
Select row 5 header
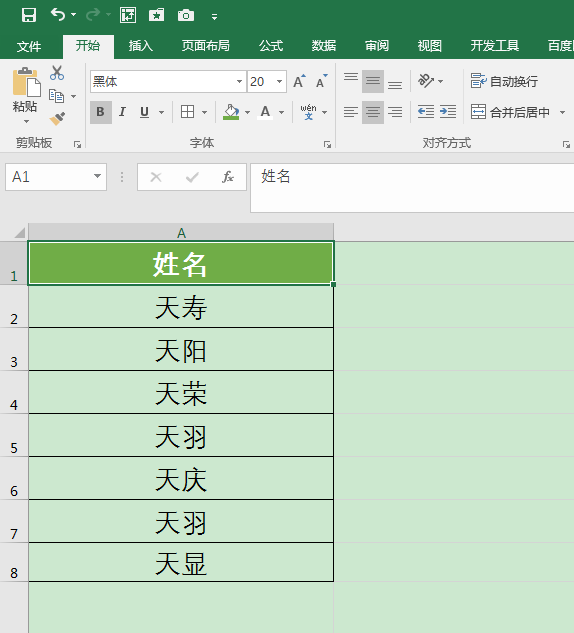(x=14, y=435)
